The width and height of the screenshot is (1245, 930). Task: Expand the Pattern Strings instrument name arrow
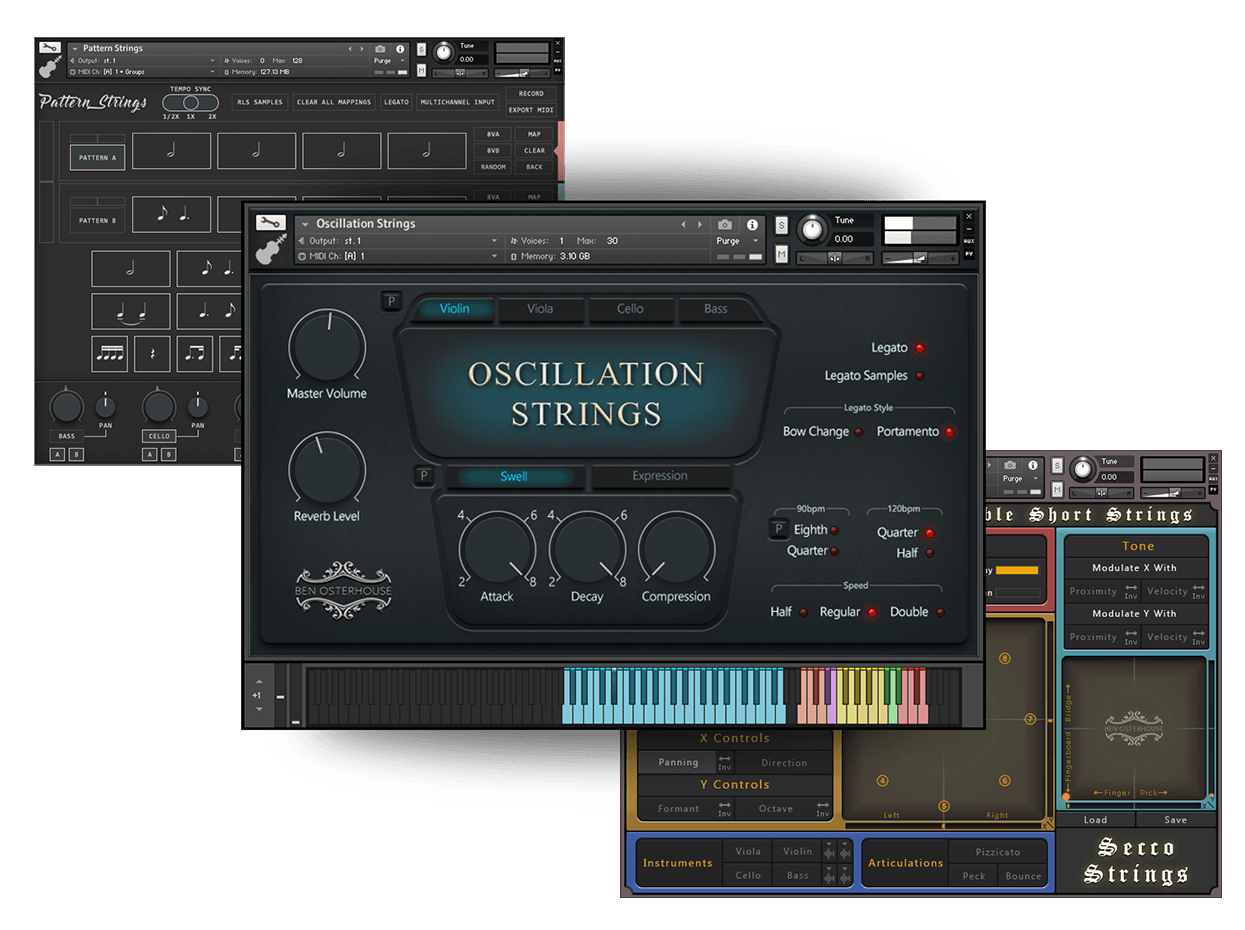tap(74, 48)
